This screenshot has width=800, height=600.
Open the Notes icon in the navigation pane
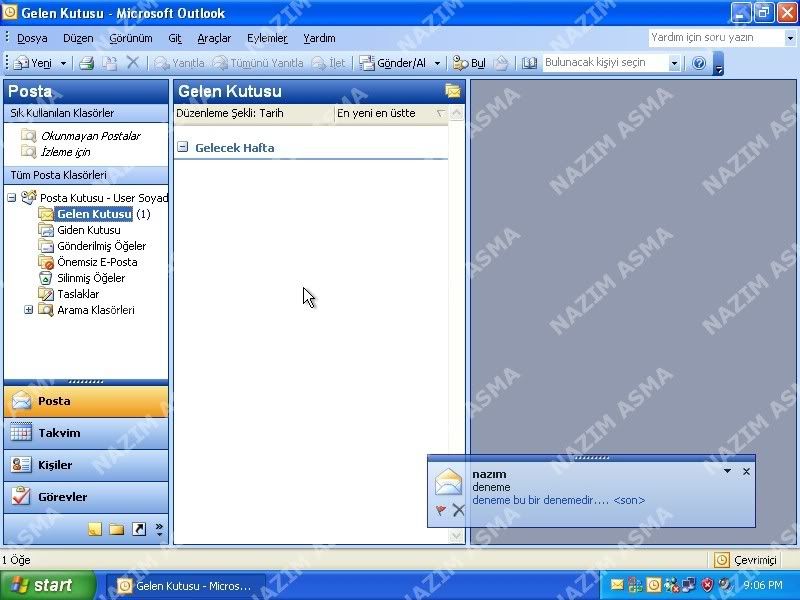tap(95, 529)
